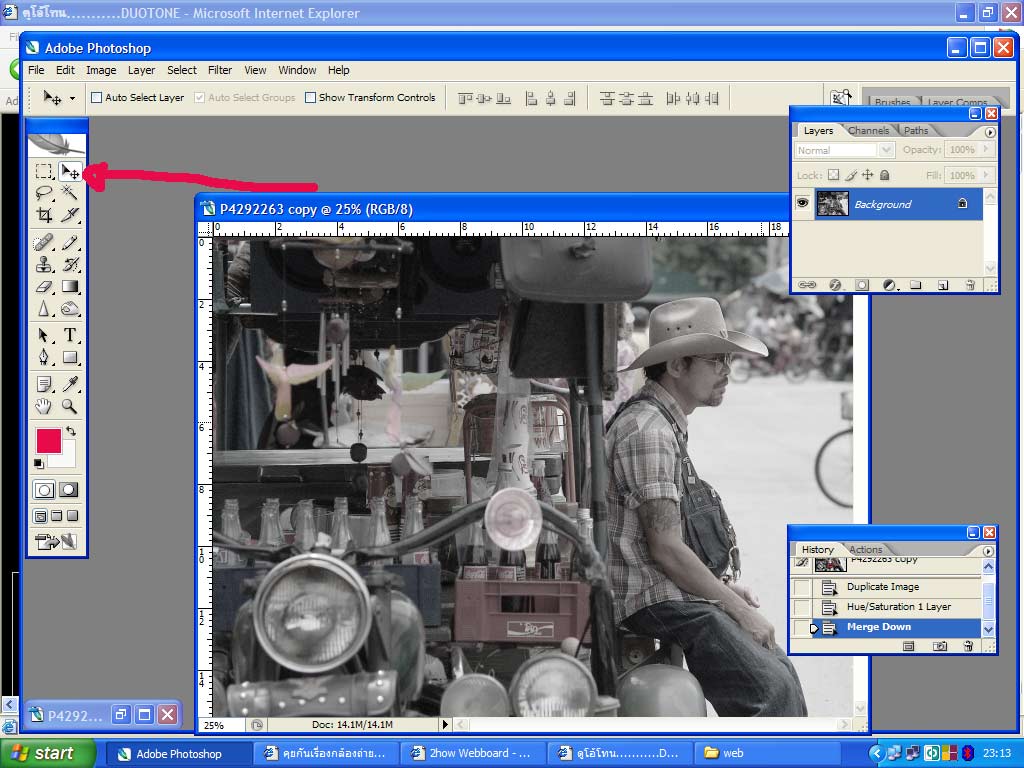Choose the Horizontal Type tool
The image size is (1024, 768).
point(70,335)
